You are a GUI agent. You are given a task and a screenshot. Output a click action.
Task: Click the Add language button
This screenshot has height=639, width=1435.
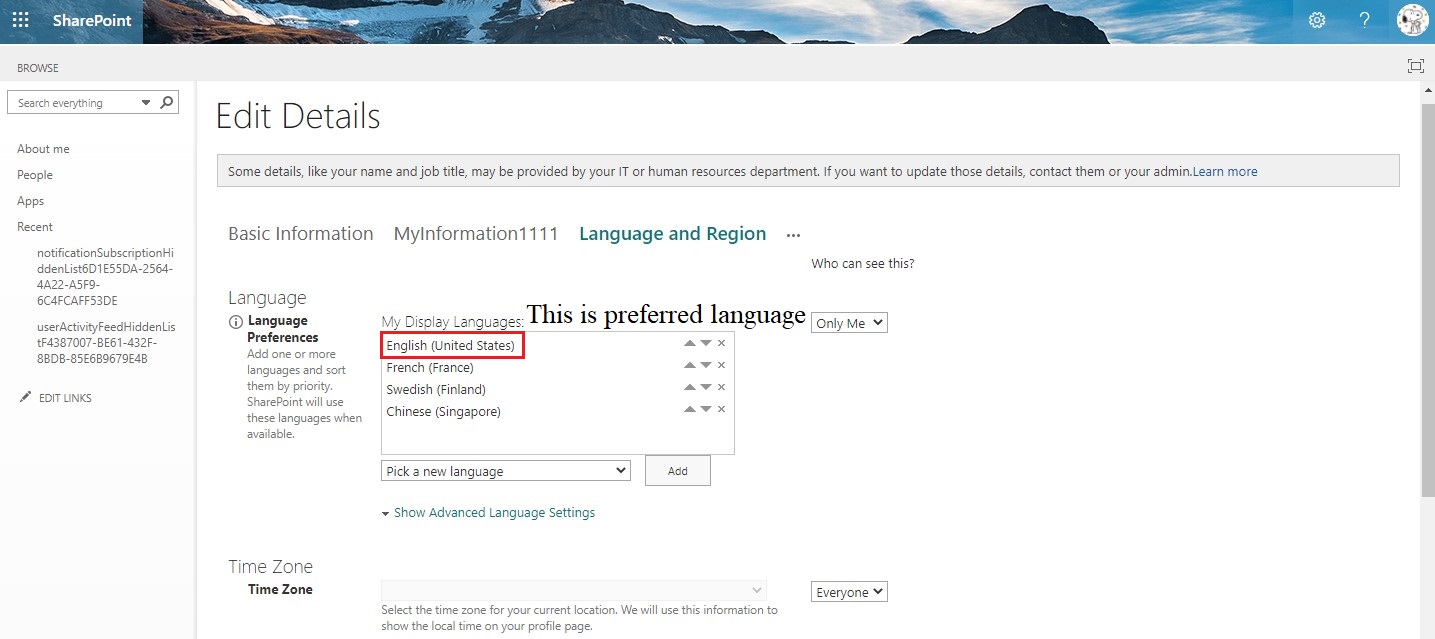pyautogui.click(x=677, y=470)
